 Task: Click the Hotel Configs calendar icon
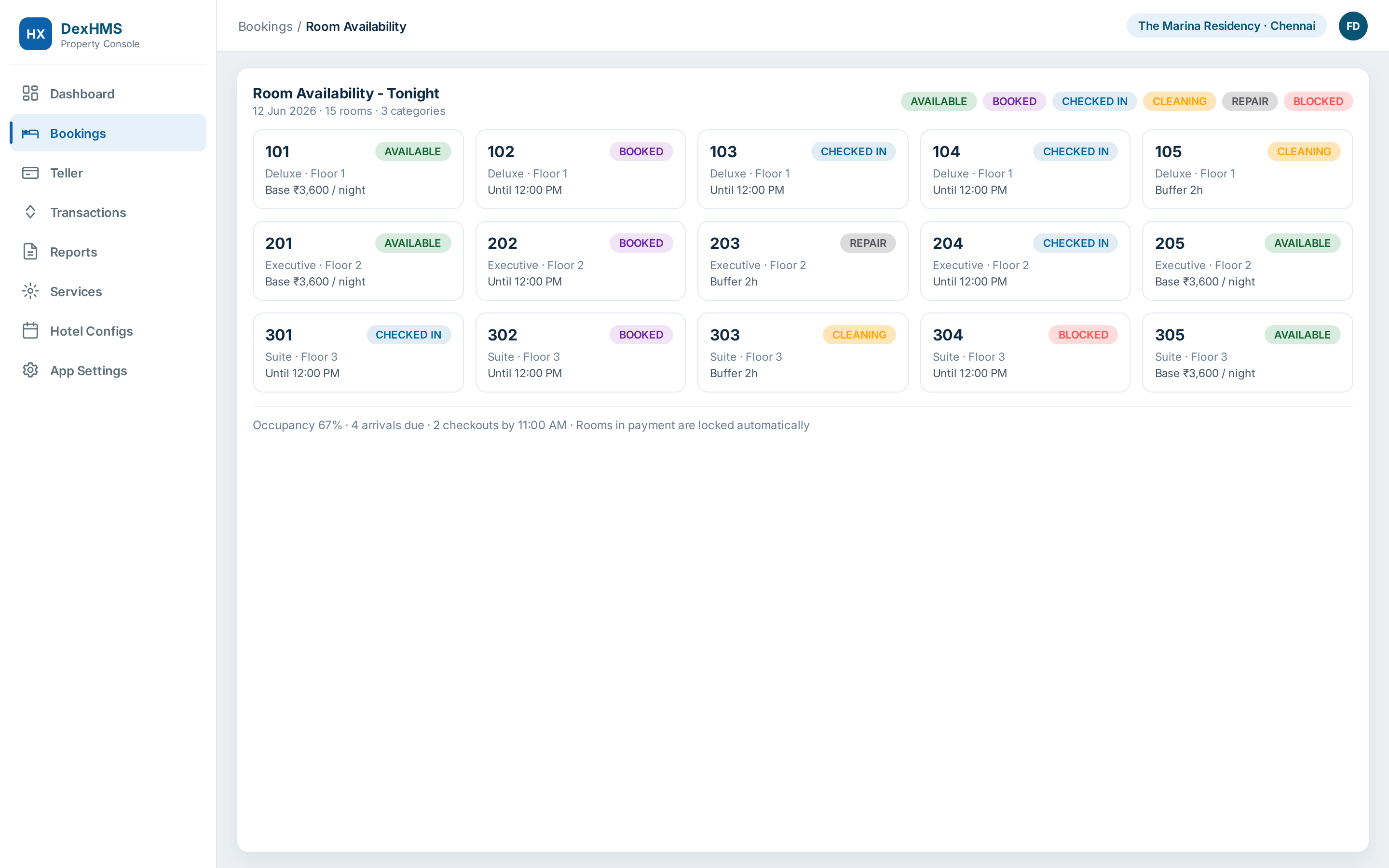[30, 331]
